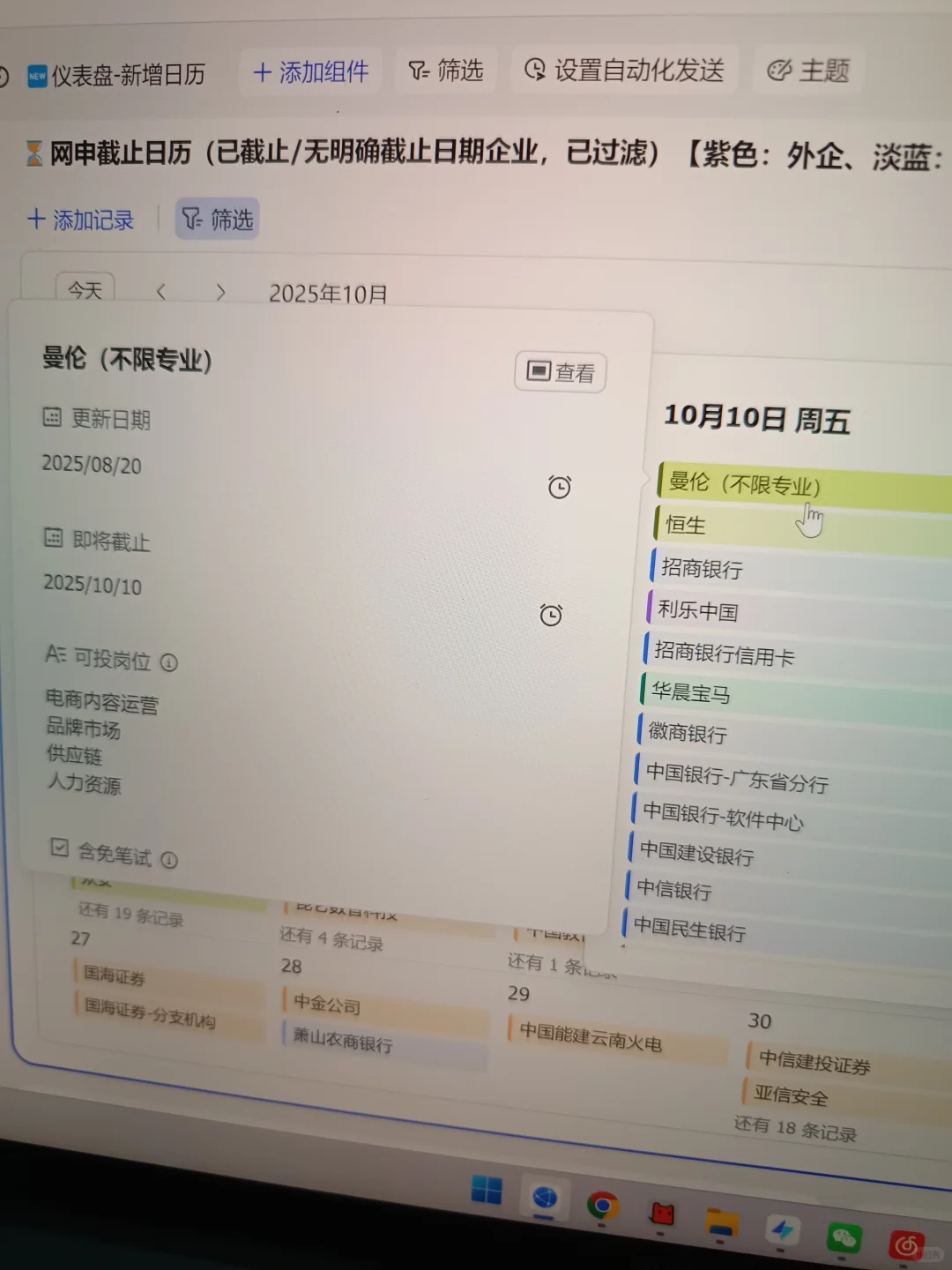
Task: Open the red NetEase Music taskbar icon
Action: pos(906,1245)
